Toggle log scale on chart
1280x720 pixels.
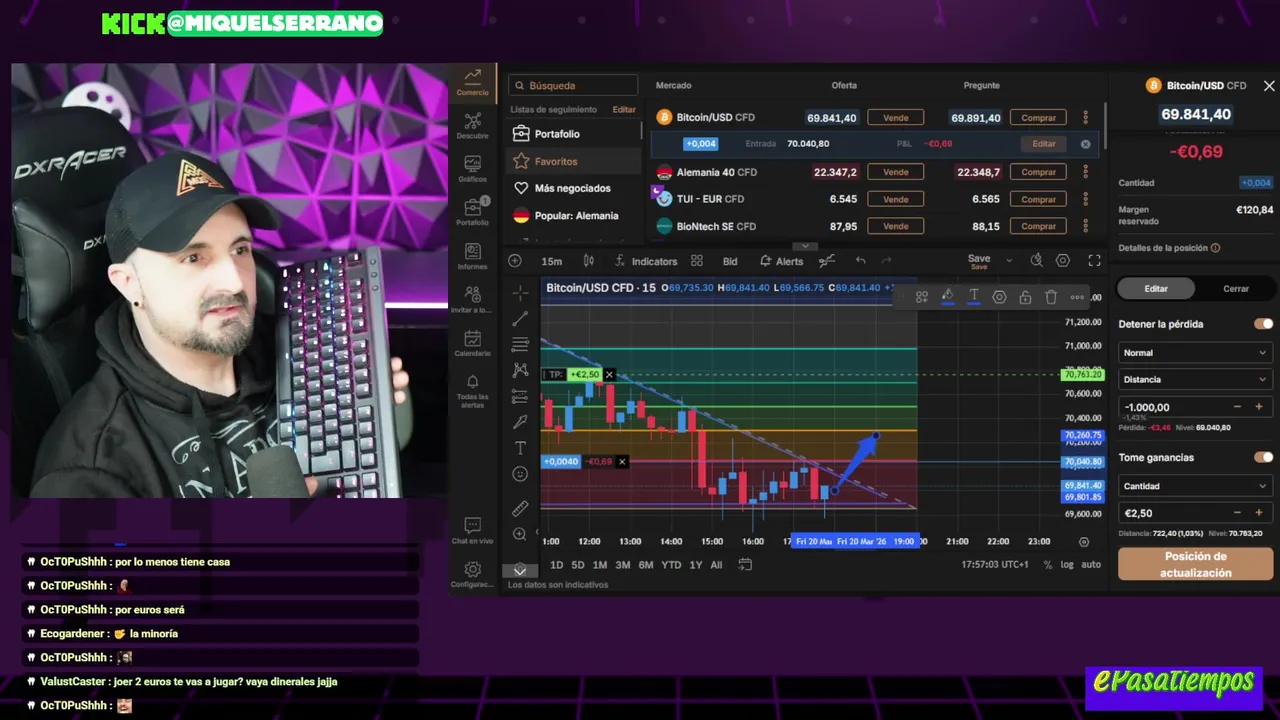(1067, 565)
